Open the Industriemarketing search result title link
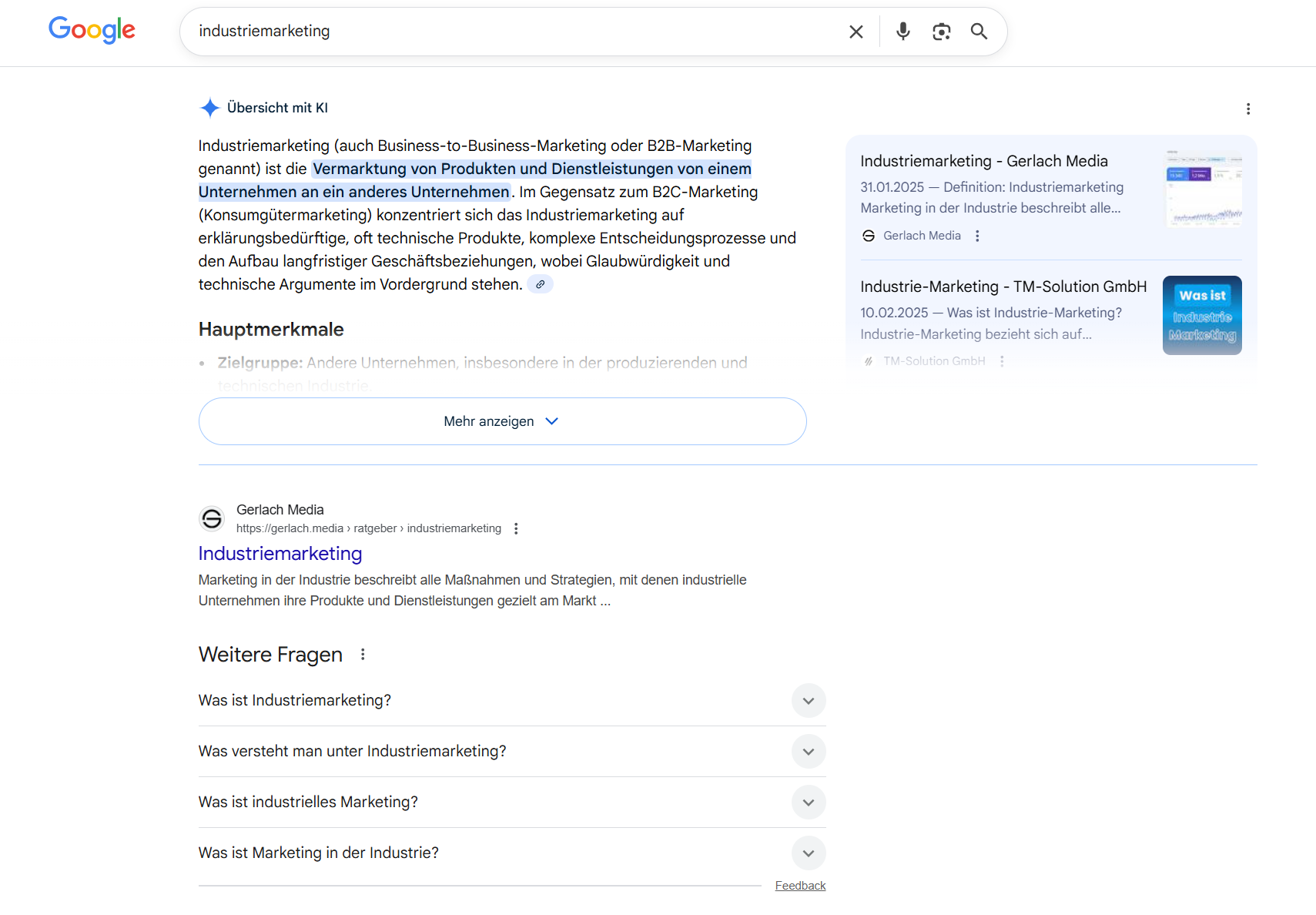The height and width of the screenshot is (915, 1316). 280,554
